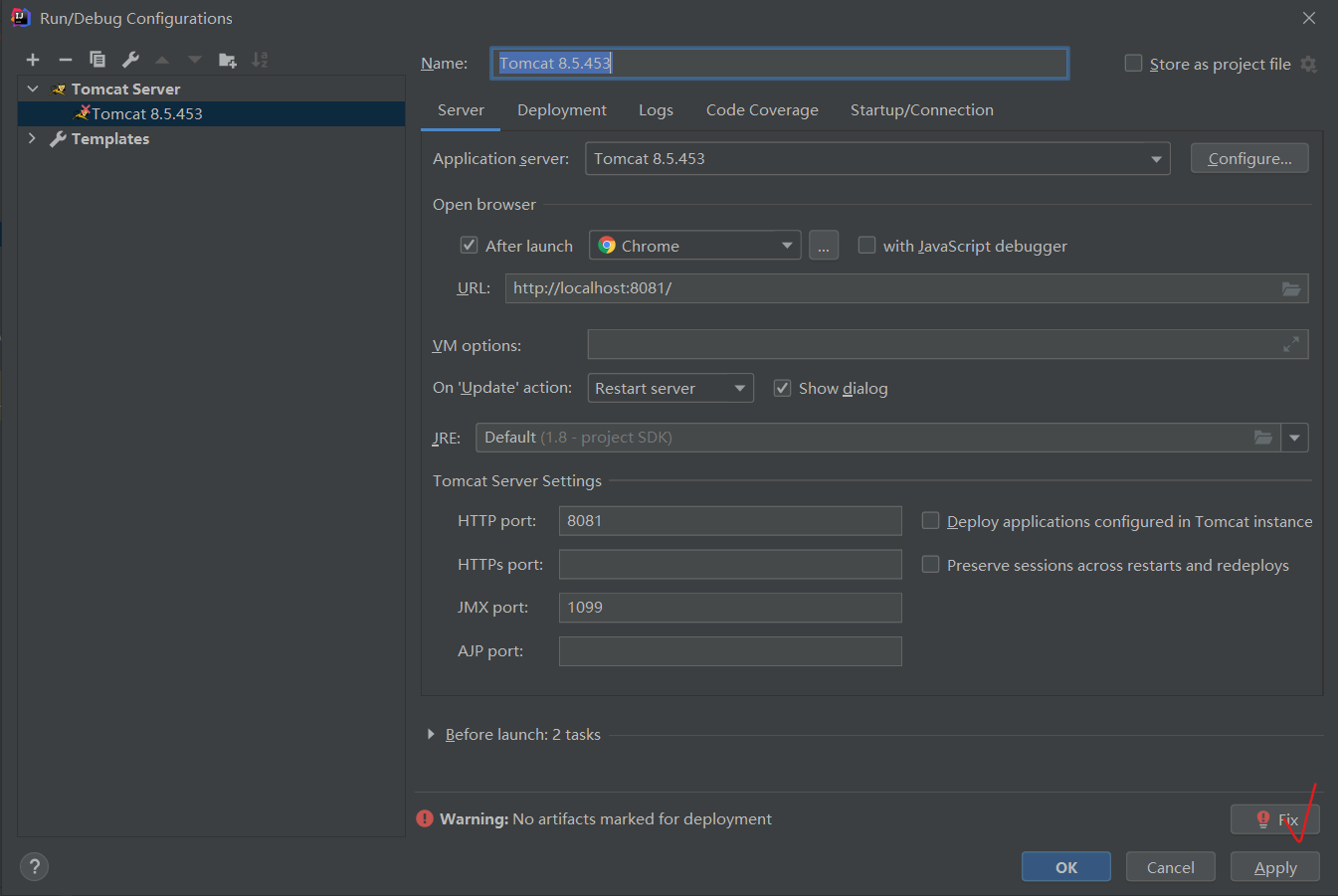The image size is (1338, 896).
Task: Copy the configuration using the copy icon
Action: (x=97, y=60)
